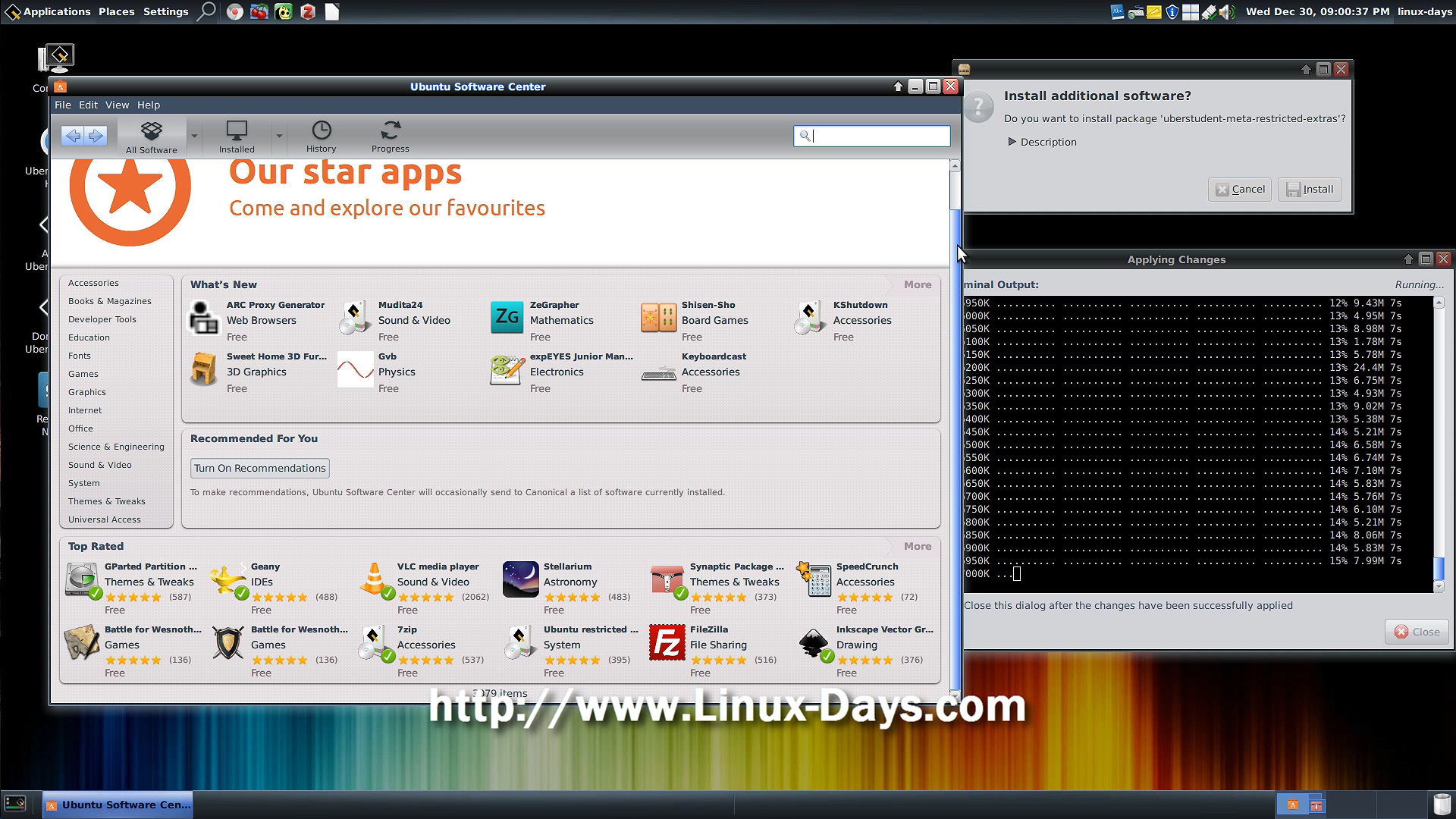Screen dimensions: 1456x819
Task: Open the Help menu
Action: tap(149, 105)
